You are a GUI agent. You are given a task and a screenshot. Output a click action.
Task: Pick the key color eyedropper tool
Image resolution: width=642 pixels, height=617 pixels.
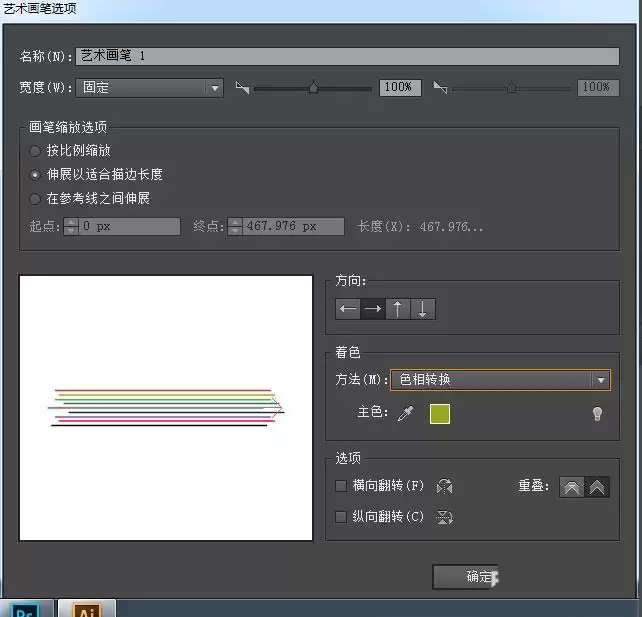pos(406,414)
